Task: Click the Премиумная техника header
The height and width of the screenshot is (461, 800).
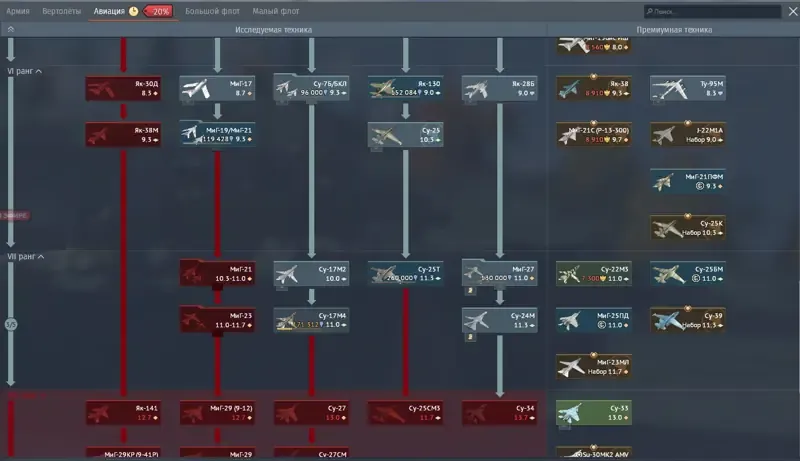Action: pyautogui.click(x=674, y=30)
